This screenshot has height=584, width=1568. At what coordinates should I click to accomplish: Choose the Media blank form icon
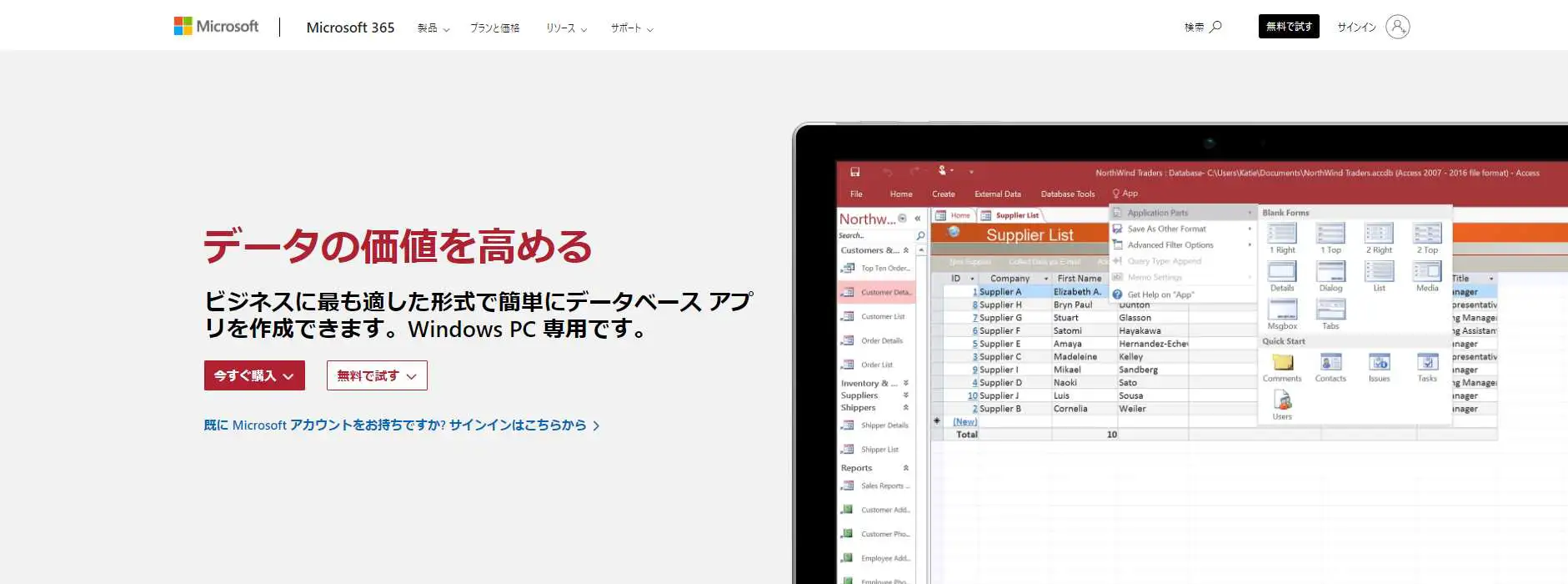(1427, 271)
